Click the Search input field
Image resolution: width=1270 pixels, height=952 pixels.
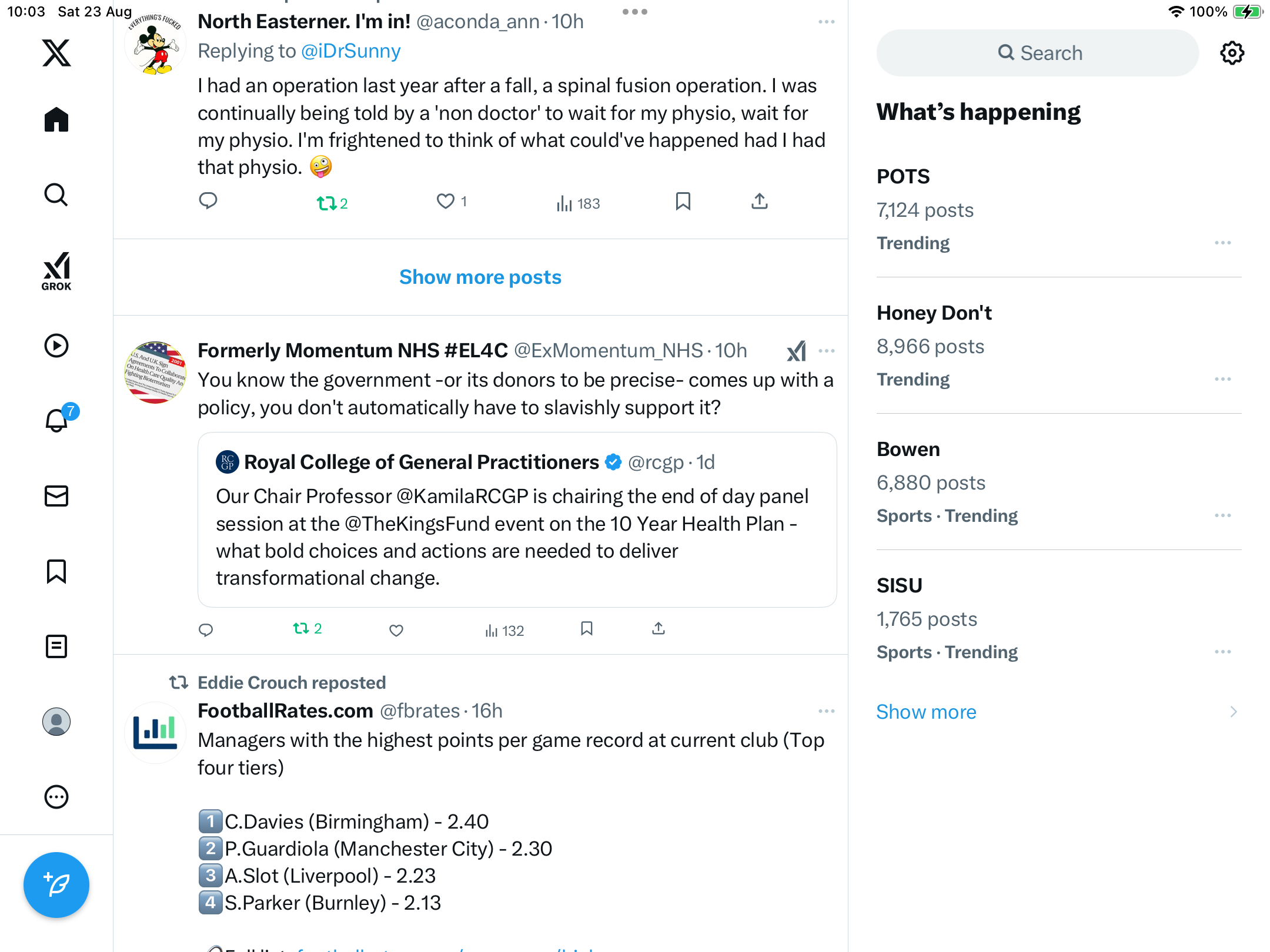coord(1038,53)
